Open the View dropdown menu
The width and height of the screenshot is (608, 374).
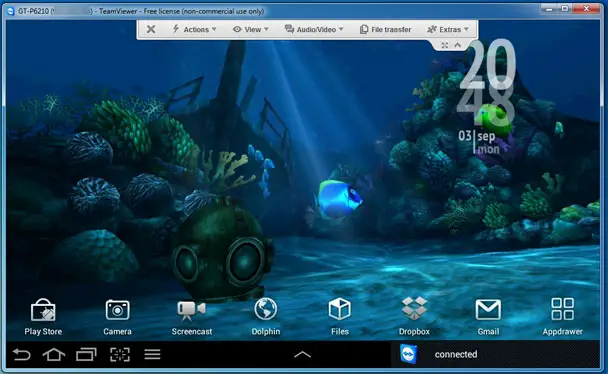(250, 29)
